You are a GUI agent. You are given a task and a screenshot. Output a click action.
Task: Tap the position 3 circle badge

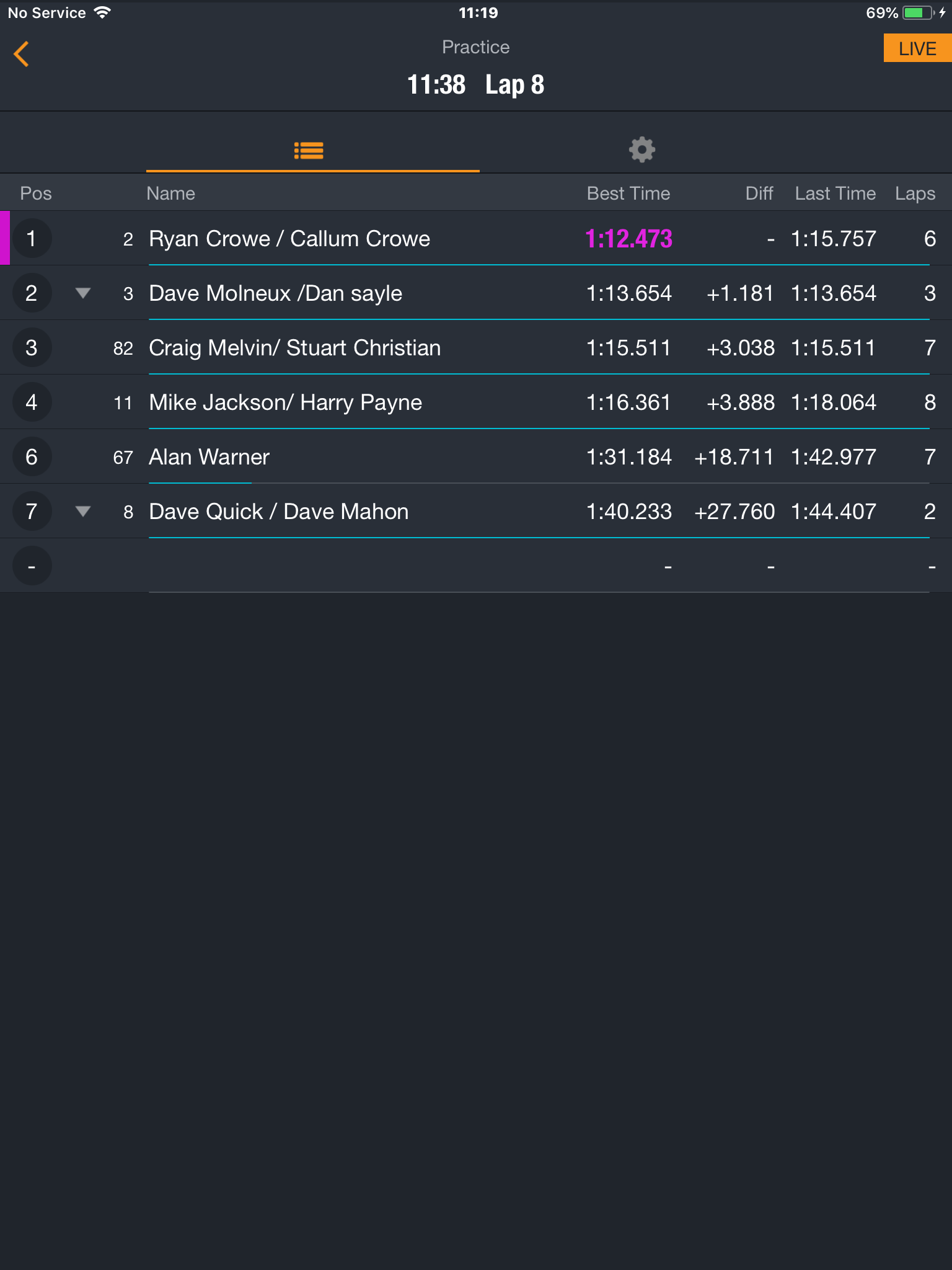click(x=32, y=348)
